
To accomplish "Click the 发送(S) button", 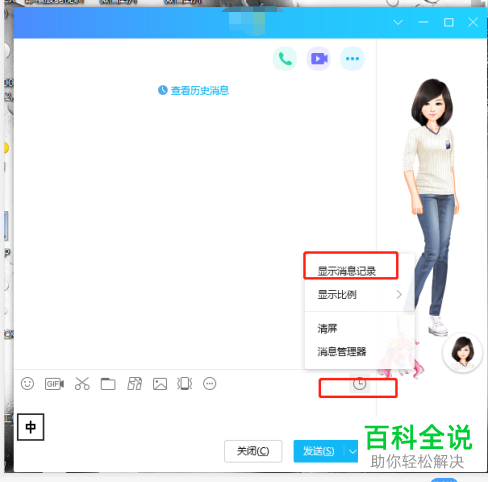I will (x=319, y=451).
